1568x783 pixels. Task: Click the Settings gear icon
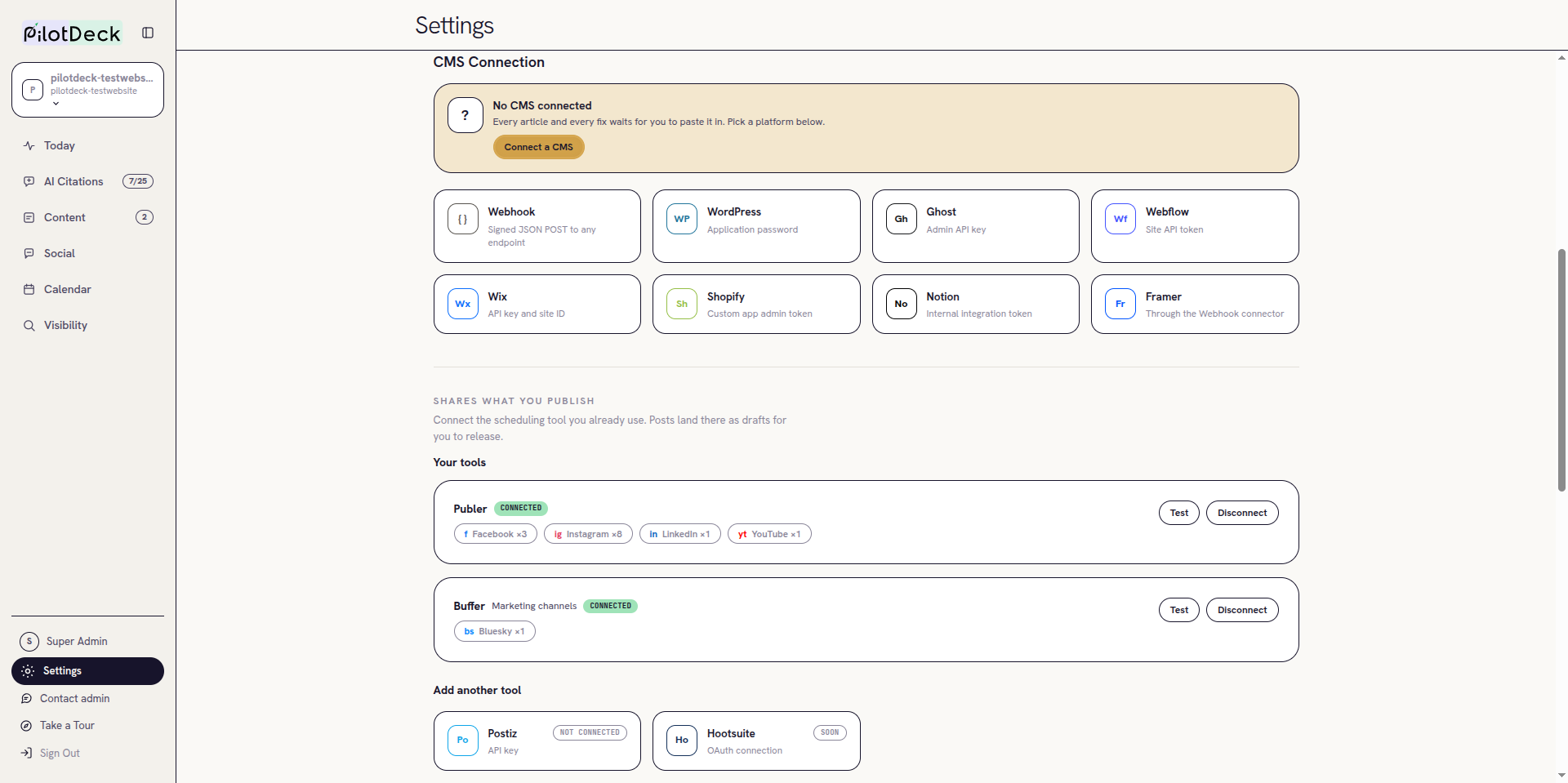click(x=28, y=671)
